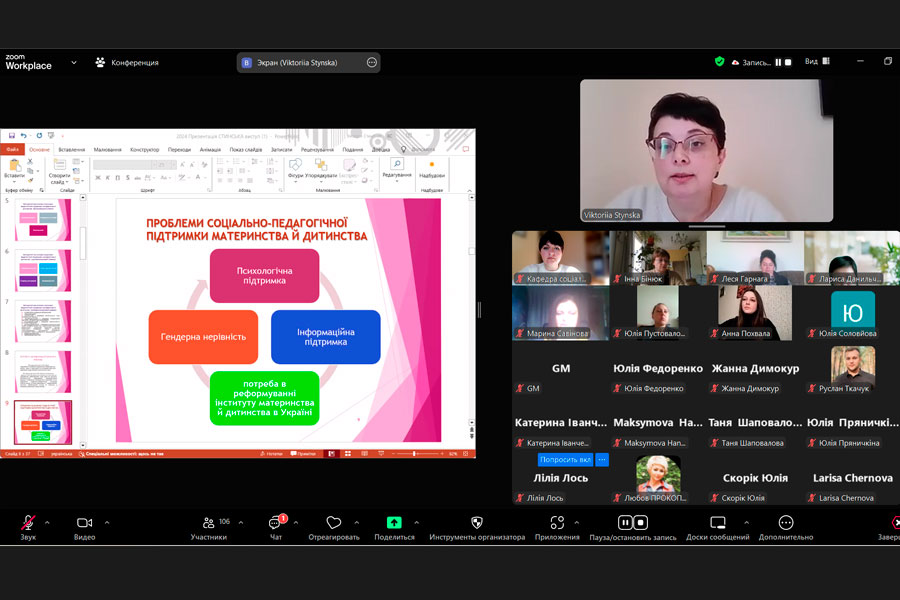Open Инструменты организатора shield icon
This screenshot has width=900, height=600.
(476, 523)
